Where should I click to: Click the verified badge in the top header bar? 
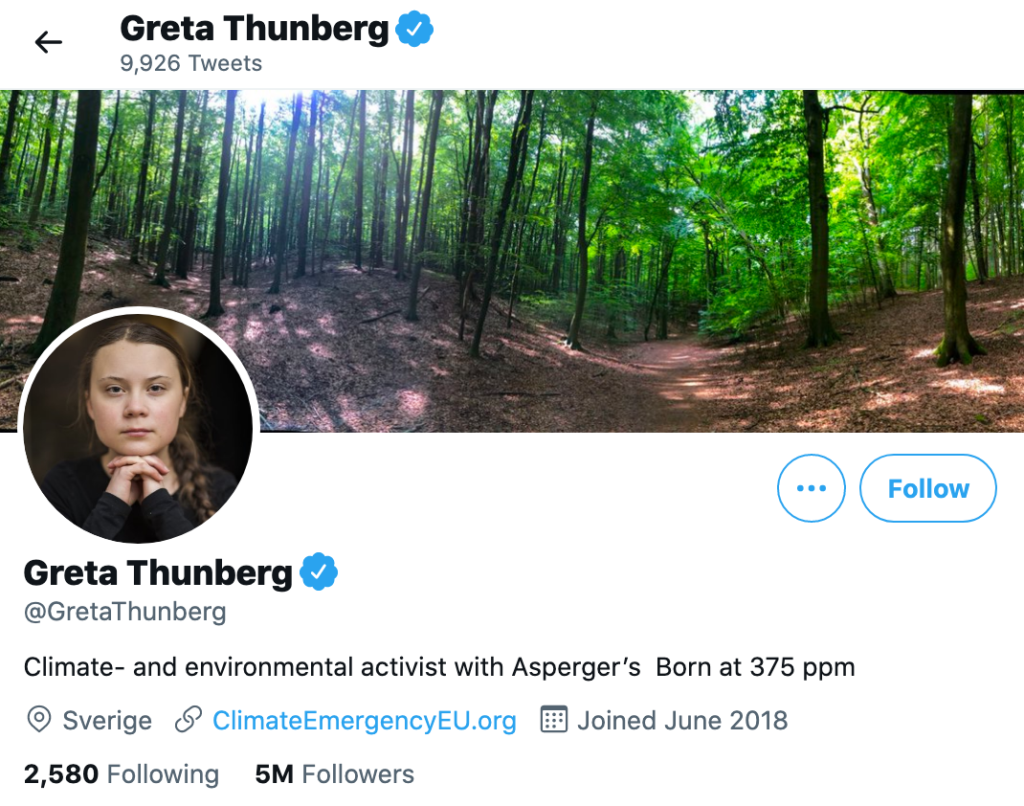pos(414,30)
